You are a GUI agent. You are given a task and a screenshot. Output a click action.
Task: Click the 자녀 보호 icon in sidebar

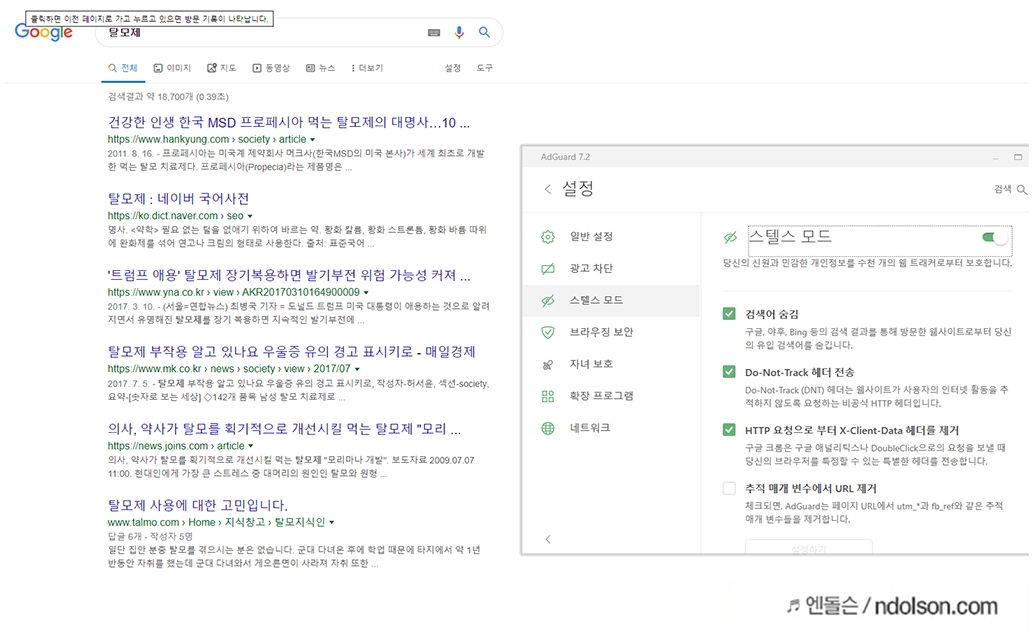coord(548,364)
